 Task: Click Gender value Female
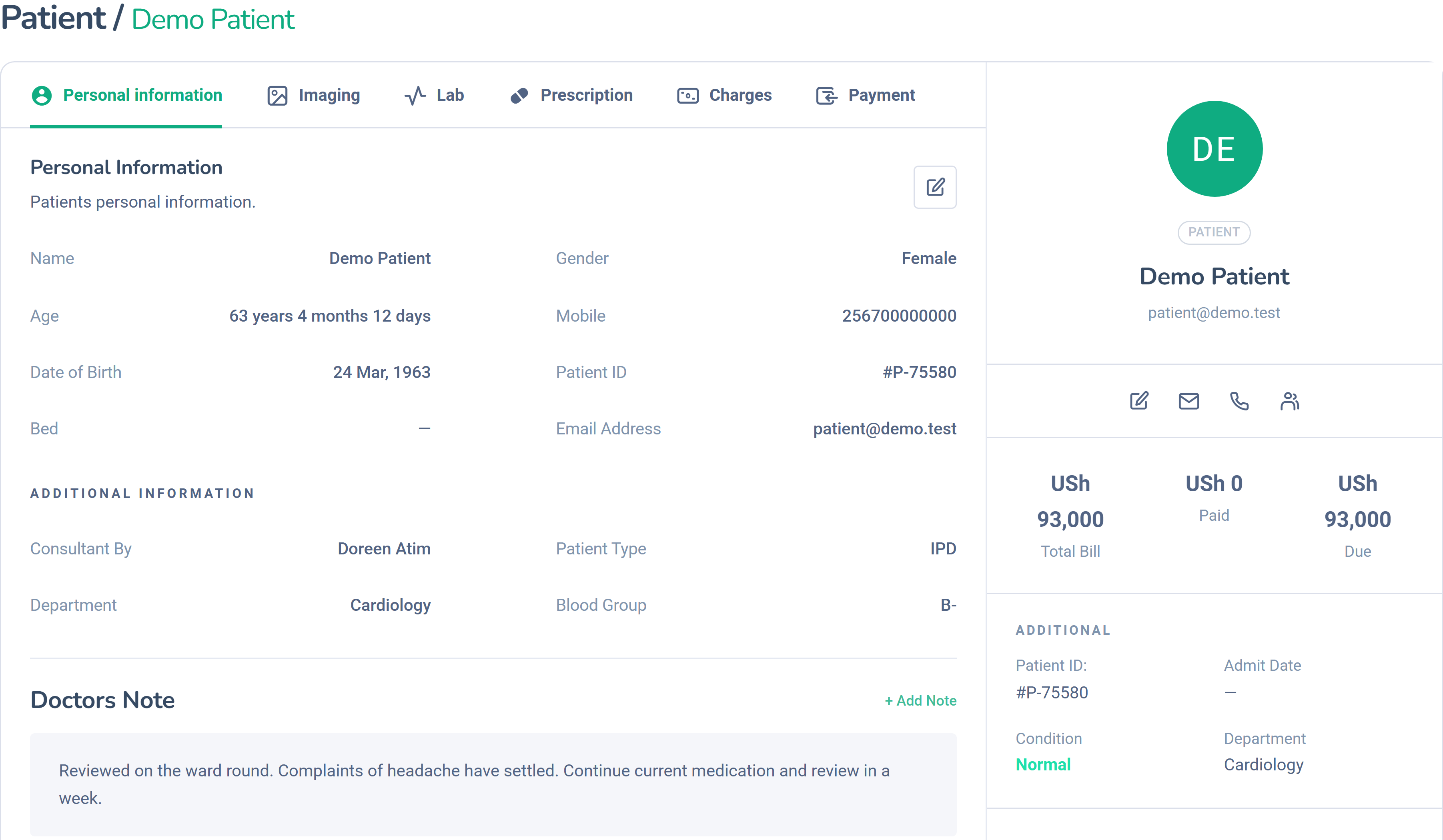929,258
